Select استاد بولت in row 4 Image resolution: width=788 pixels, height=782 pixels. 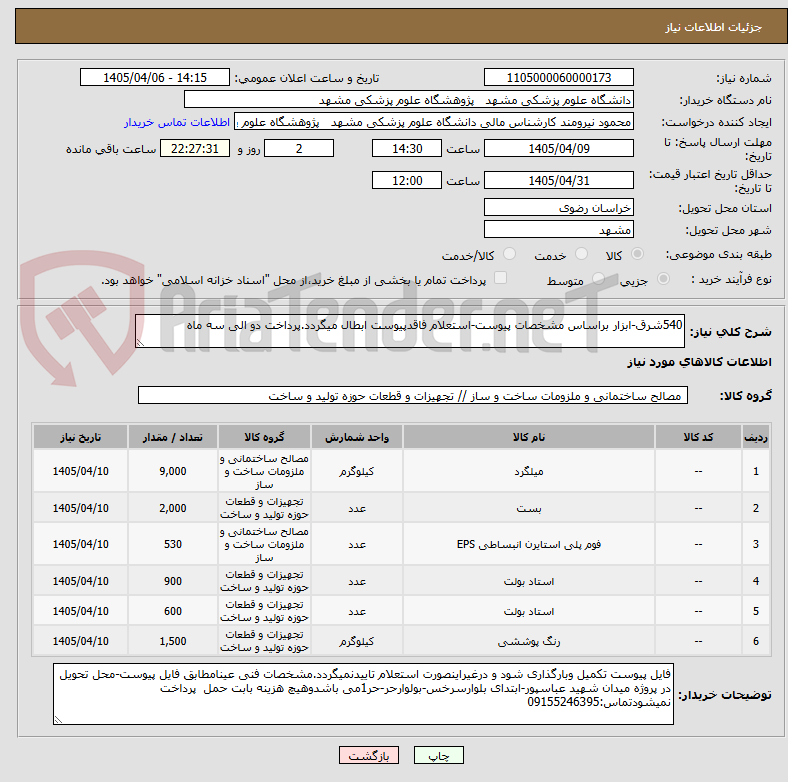click(529, 581)
